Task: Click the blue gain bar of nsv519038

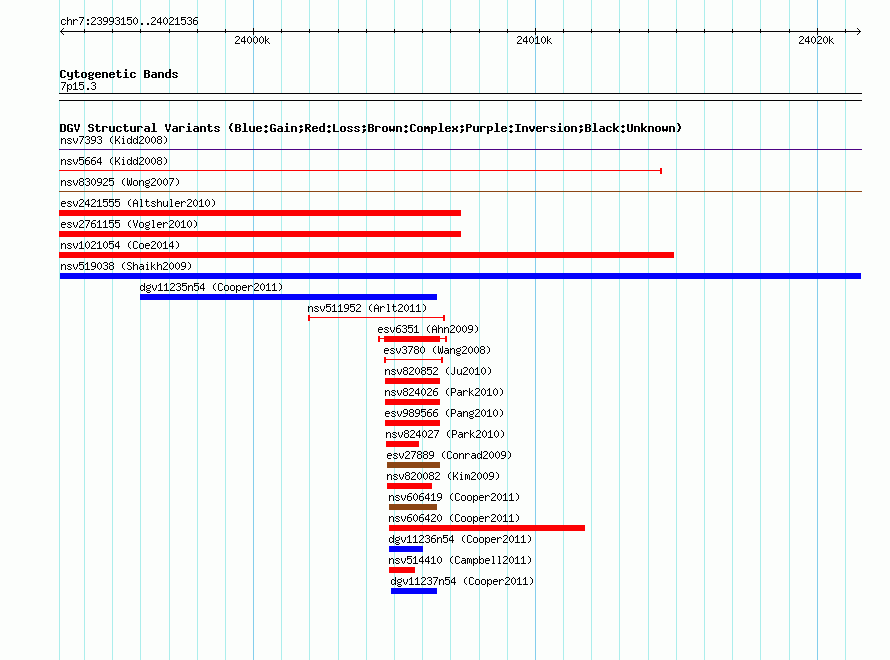Action: [460, 276]
